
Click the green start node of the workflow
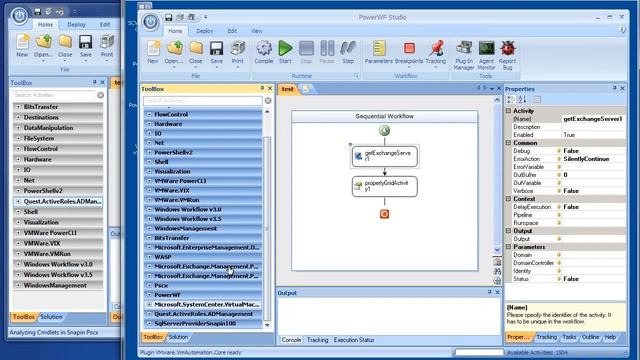click(384, 130)
